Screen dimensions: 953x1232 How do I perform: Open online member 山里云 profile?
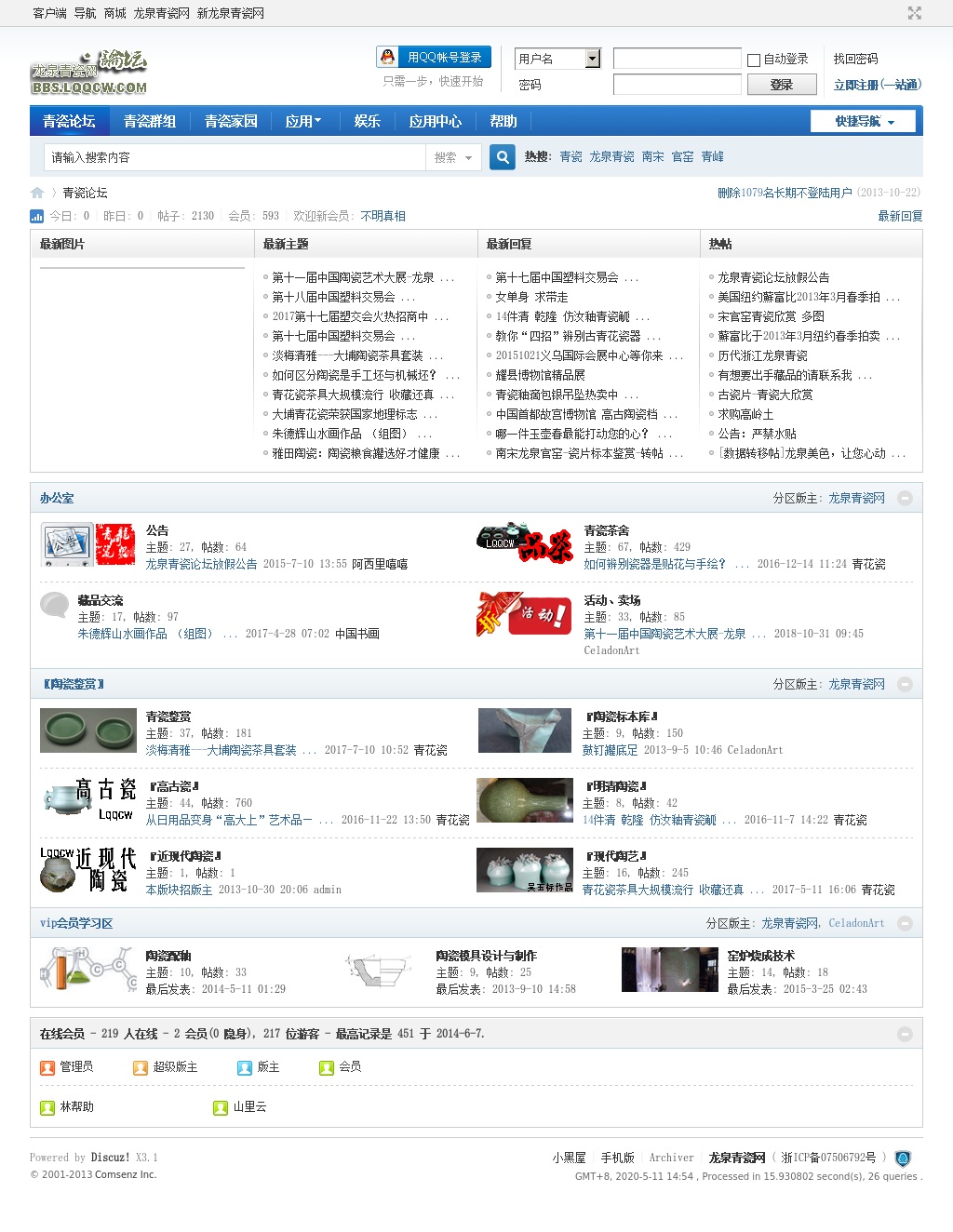249,1107
